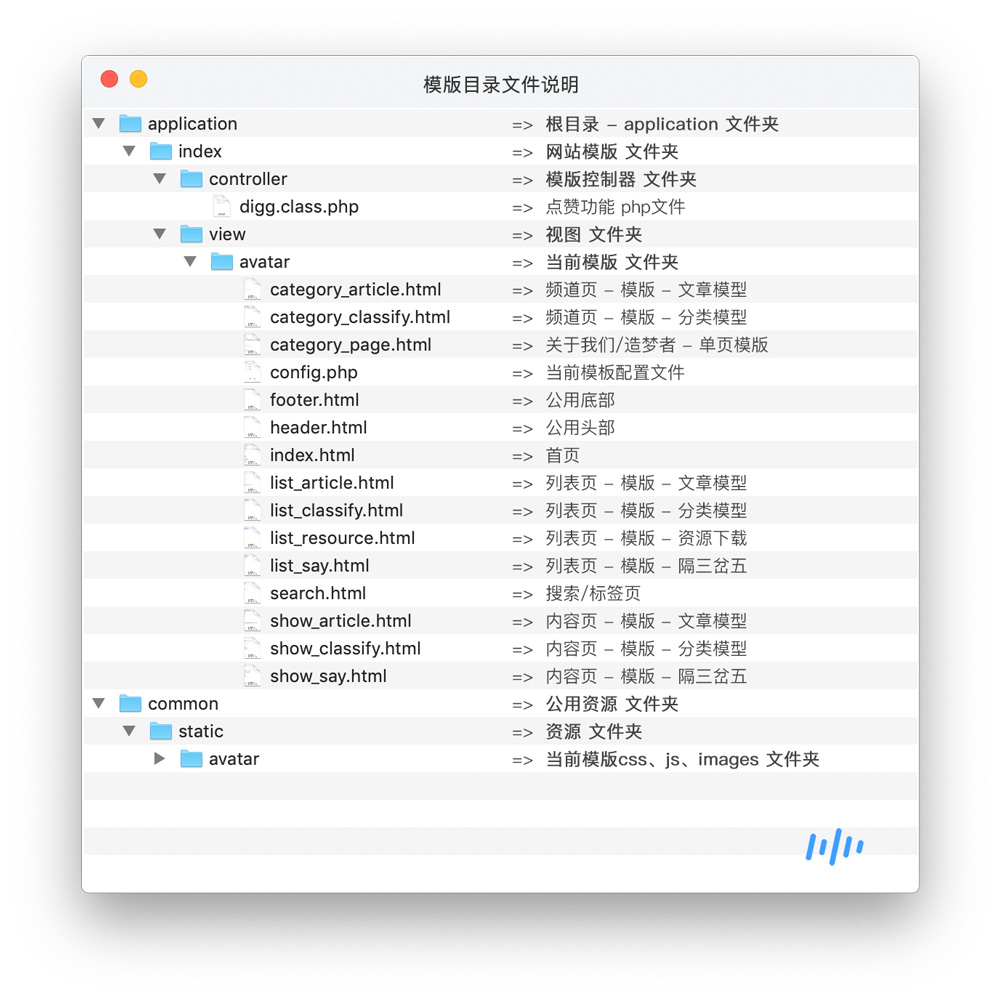The width and height of the screenshot is (1000, 1000).
Task: Click the static folder icon
Action: pos(161,731)
